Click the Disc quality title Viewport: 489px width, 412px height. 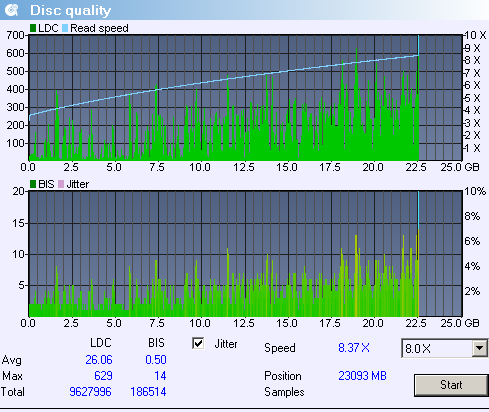[x=71, y=10]
